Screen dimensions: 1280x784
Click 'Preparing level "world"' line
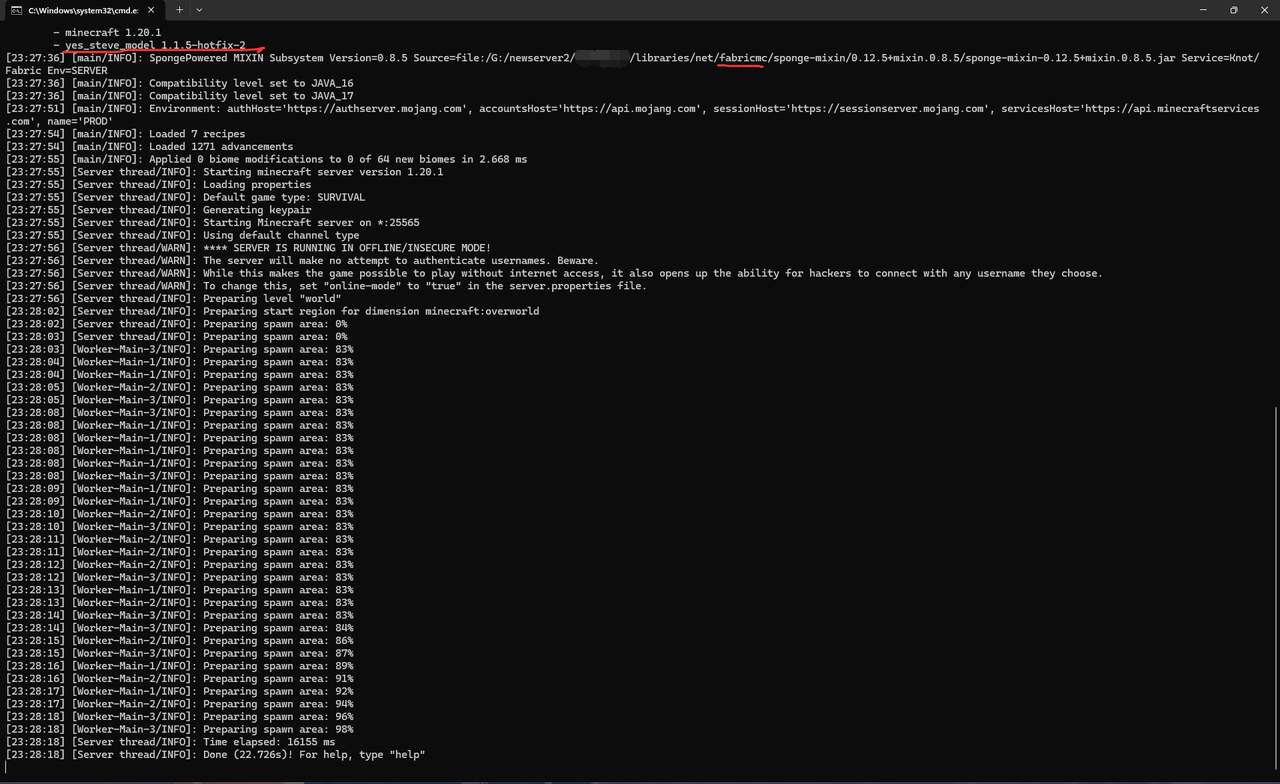[173, 299]
